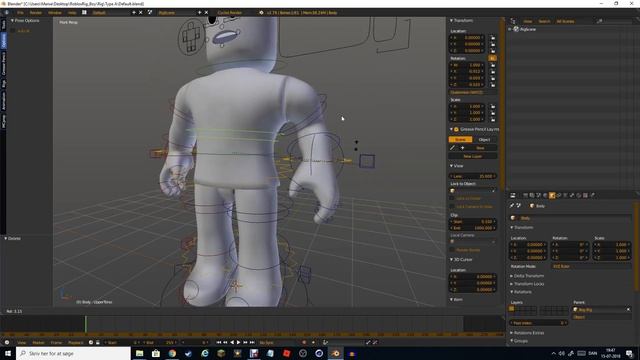Image resolution: width=640 pixels, height=360 pixels.
Task: Jump to the timeline start frame
Action: (219, 342)
